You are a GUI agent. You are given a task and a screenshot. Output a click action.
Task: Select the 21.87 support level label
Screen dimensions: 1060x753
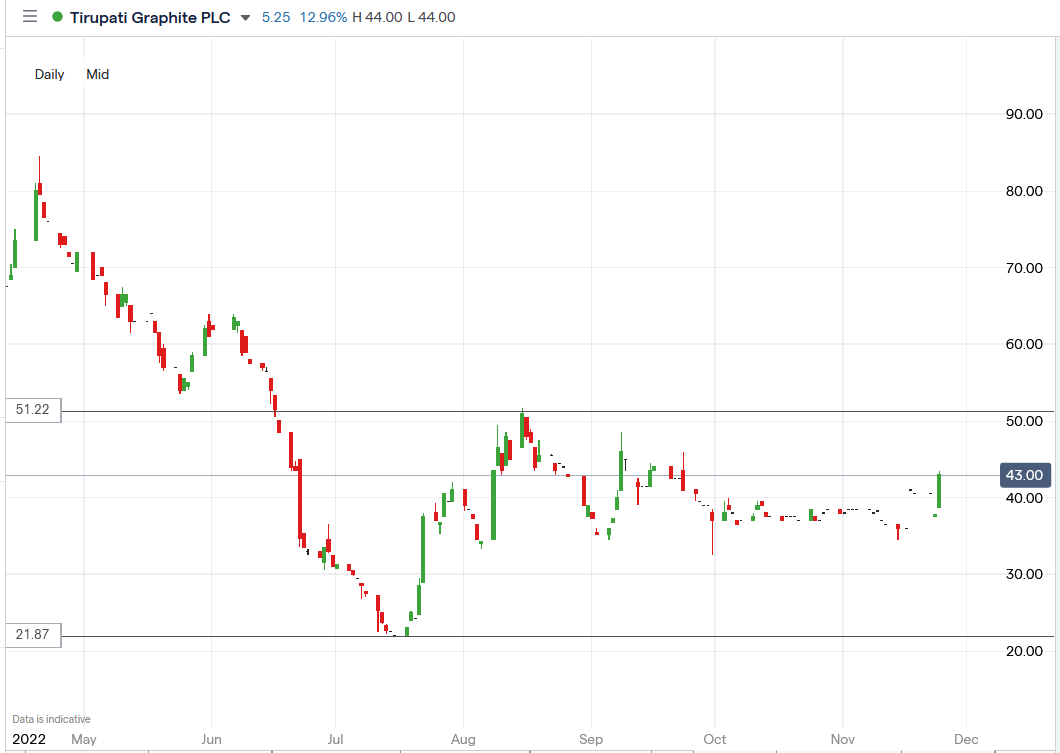coord(33,635)
